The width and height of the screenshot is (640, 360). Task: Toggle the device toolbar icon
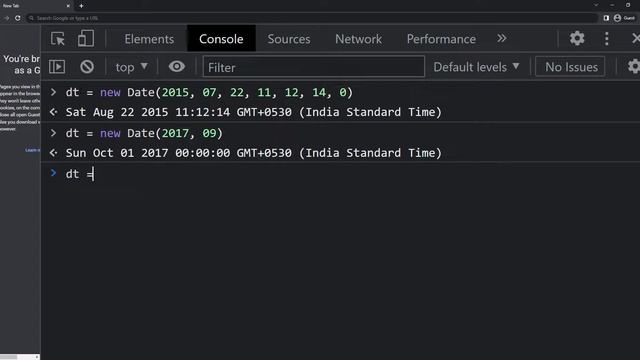coord(86,39)
